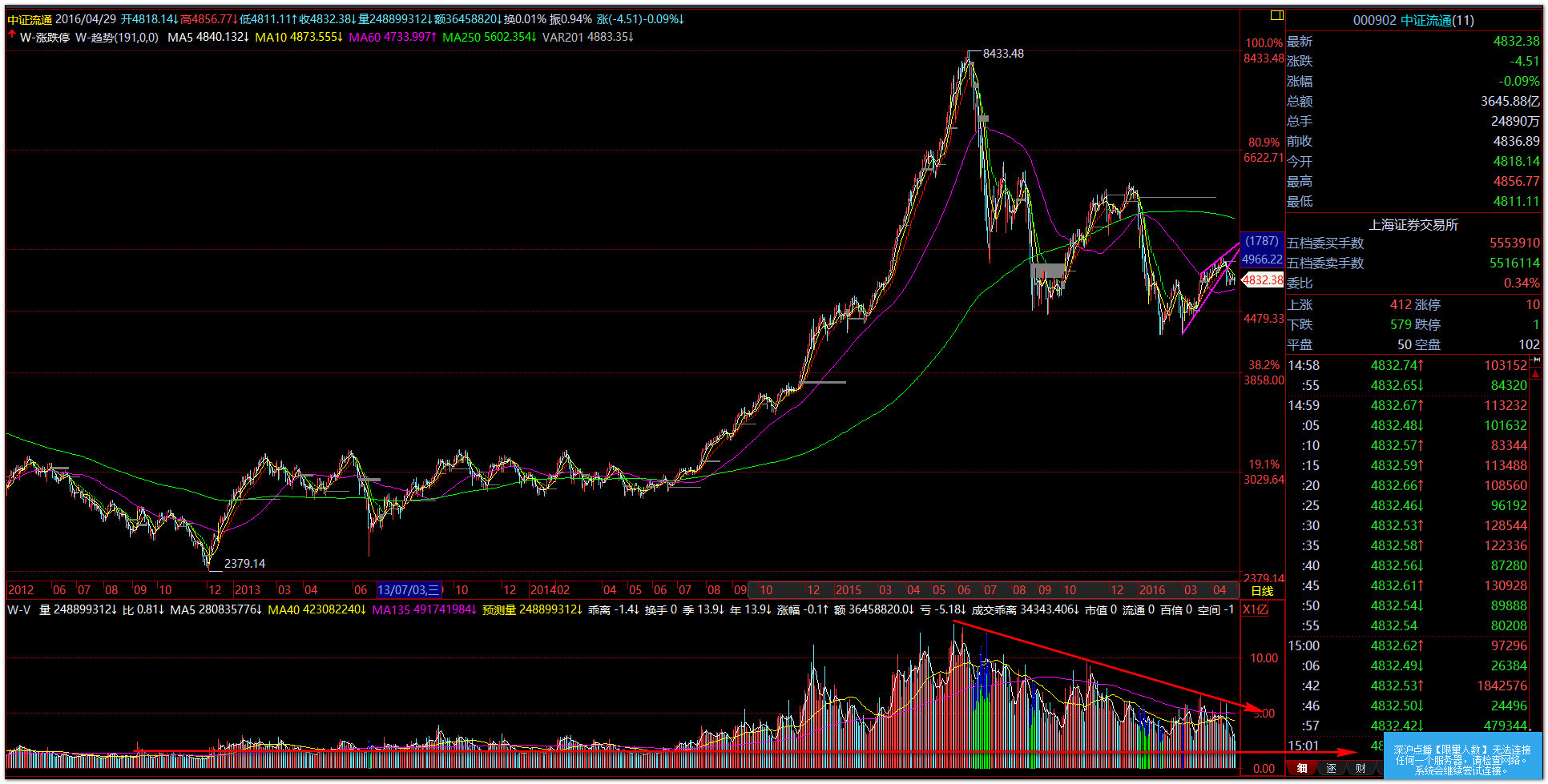The image size is (1548, 784).
Task: Click the 4832.38 current price marker
Action: 1263,280
